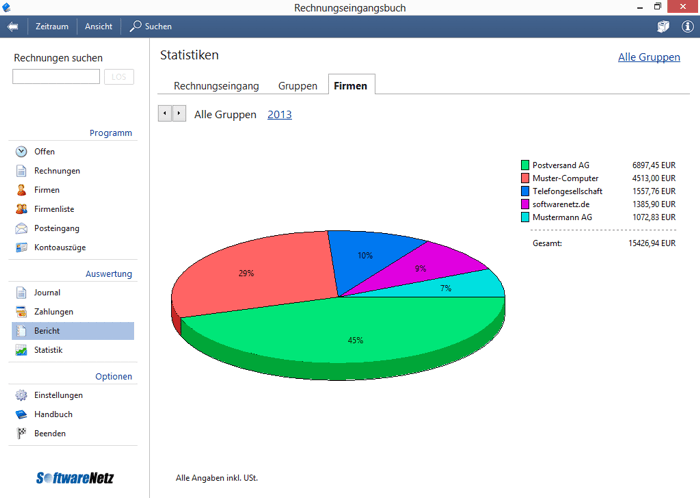Screen dimensions: 700x498
Task: Select the Zahlungen label in the sidebar
Action: pyautogui.click(x=54, y=312)
